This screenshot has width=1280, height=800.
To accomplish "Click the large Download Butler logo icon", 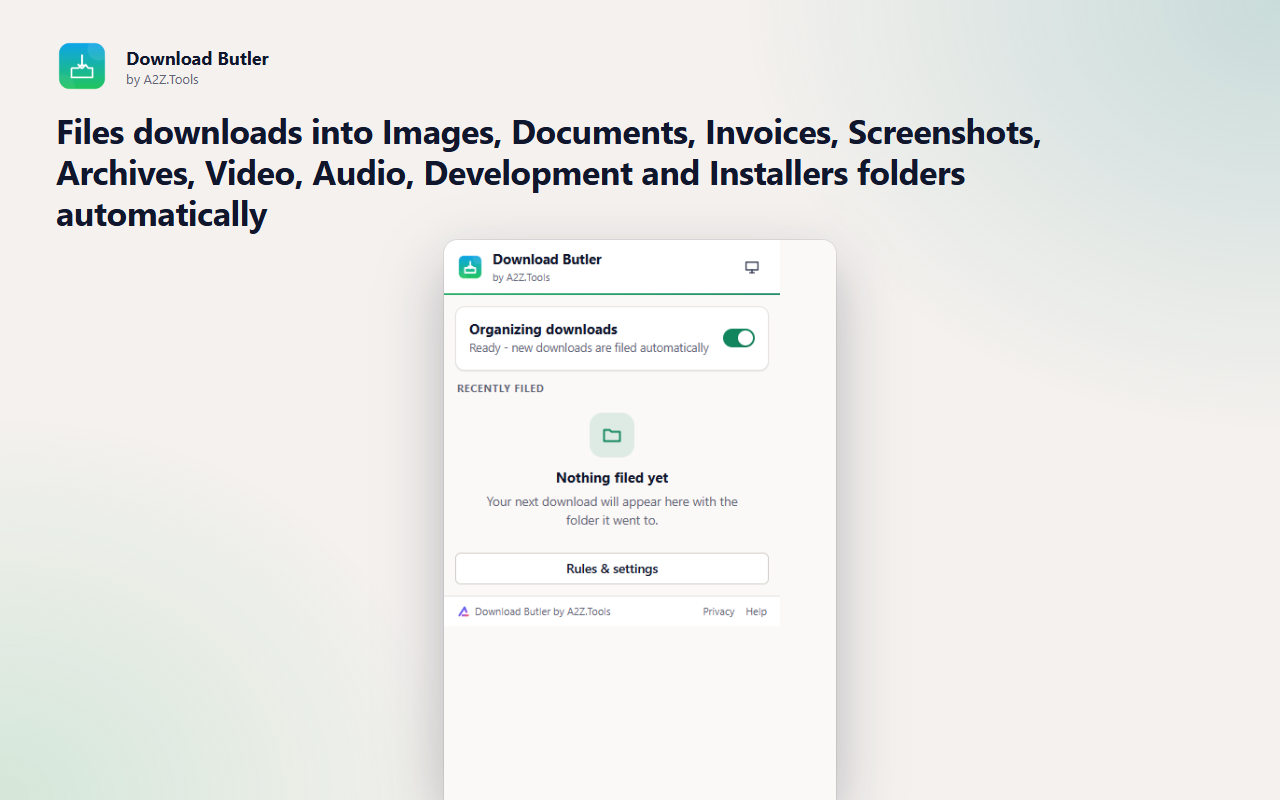I will coord(82,66).
